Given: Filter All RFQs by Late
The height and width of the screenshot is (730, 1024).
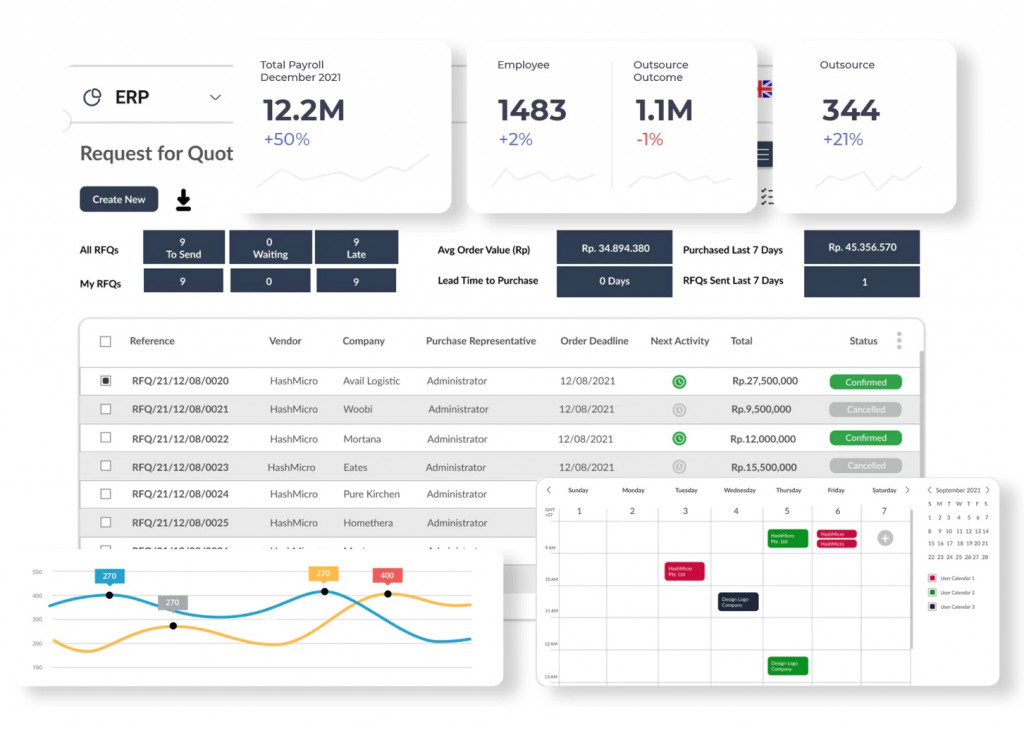Looking at the screenshot, I should coord(356,248).
